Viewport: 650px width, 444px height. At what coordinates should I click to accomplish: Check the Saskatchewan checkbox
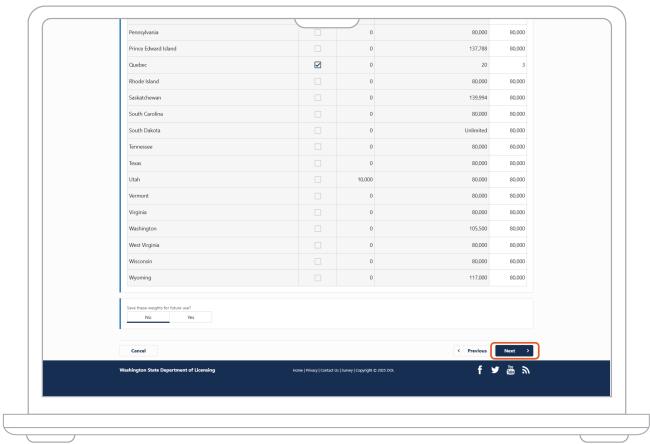coord(318,97)
